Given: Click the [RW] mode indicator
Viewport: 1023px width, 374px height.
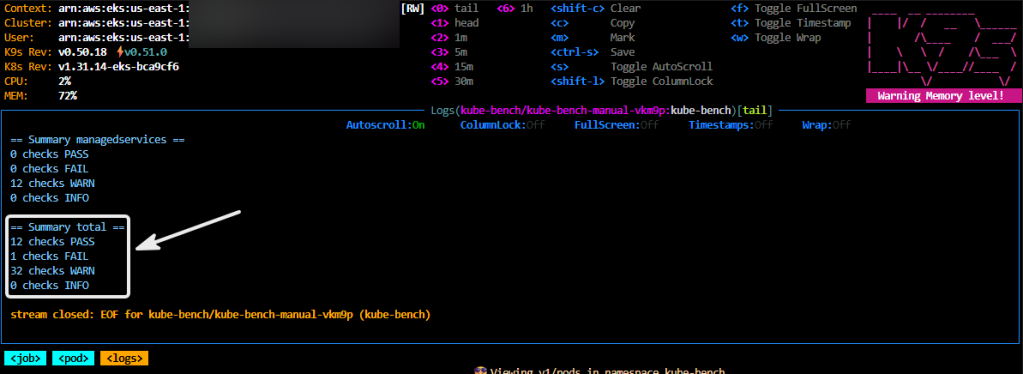Looking at the screenshot, I should (413, 8).
